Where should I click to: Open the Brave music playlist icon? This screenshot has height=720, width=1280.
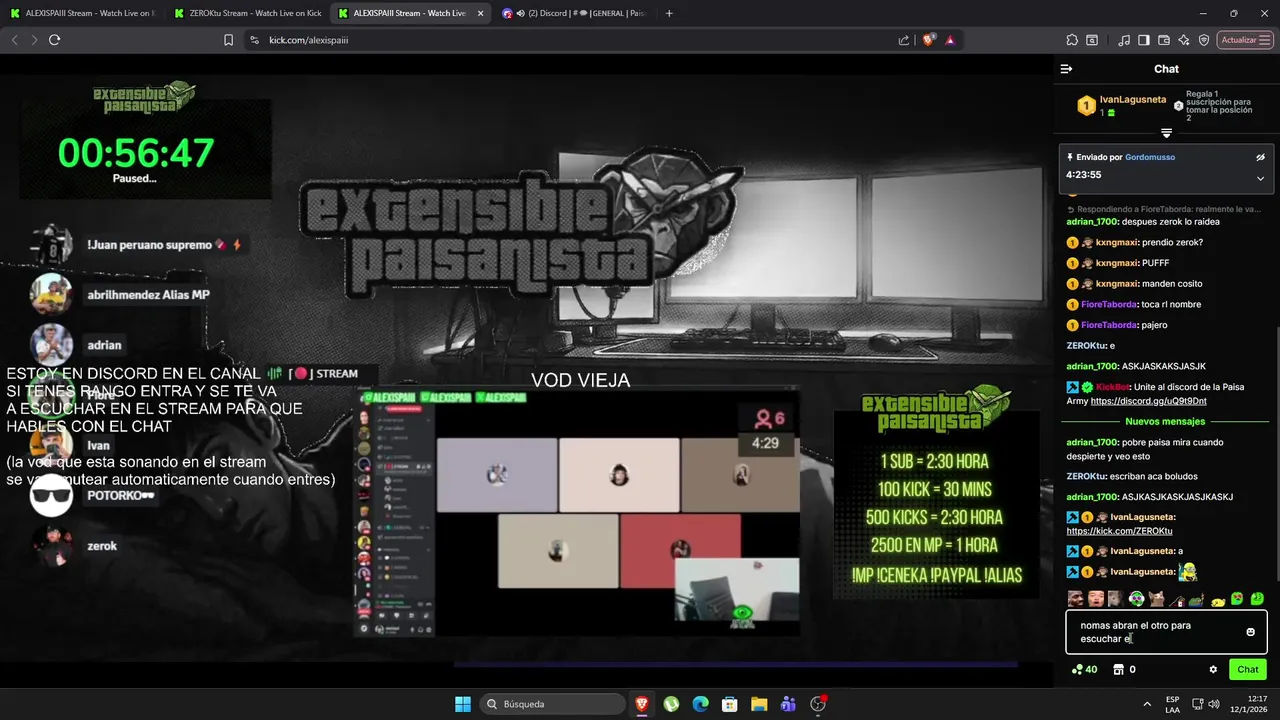coord(1126,40)
